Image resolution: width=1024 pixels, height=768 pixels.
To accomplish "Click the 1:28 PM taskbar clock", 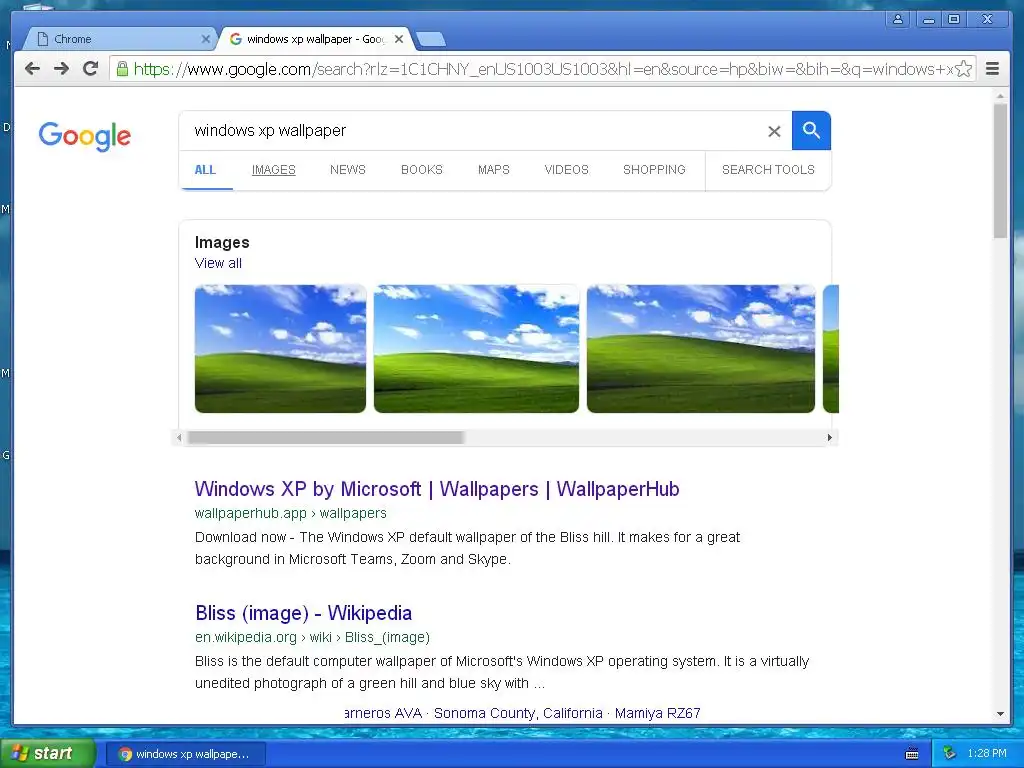I will click(987, 753).
